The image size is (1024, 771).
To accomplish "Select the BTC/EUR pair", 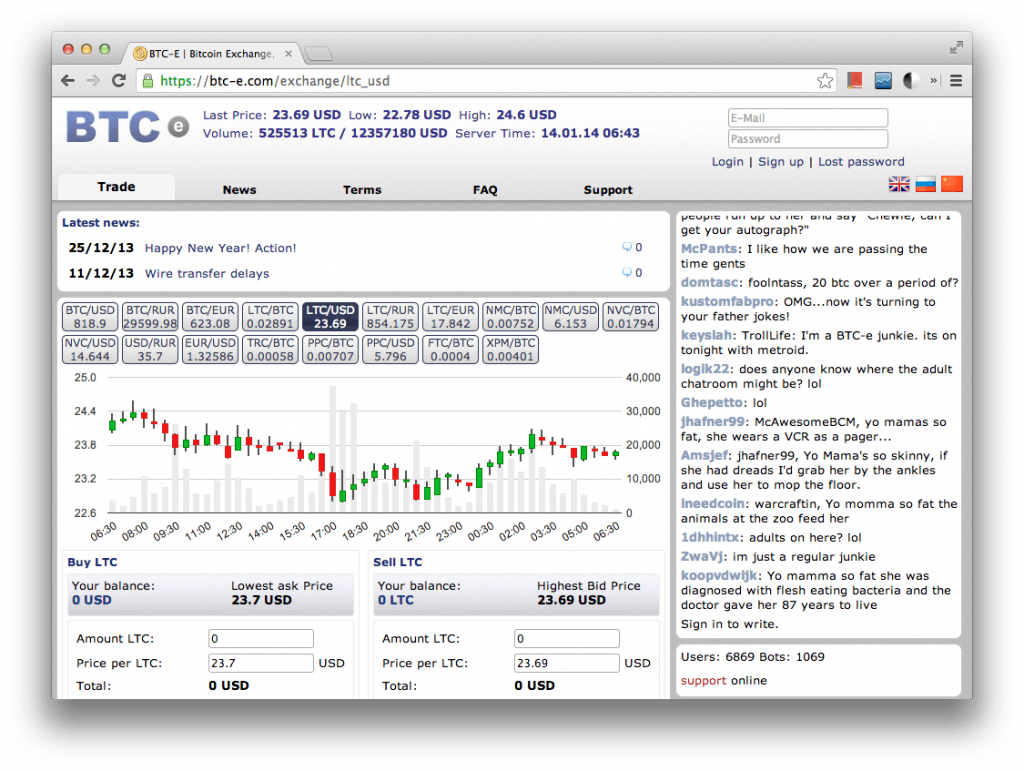I will [x=210, y=317].
